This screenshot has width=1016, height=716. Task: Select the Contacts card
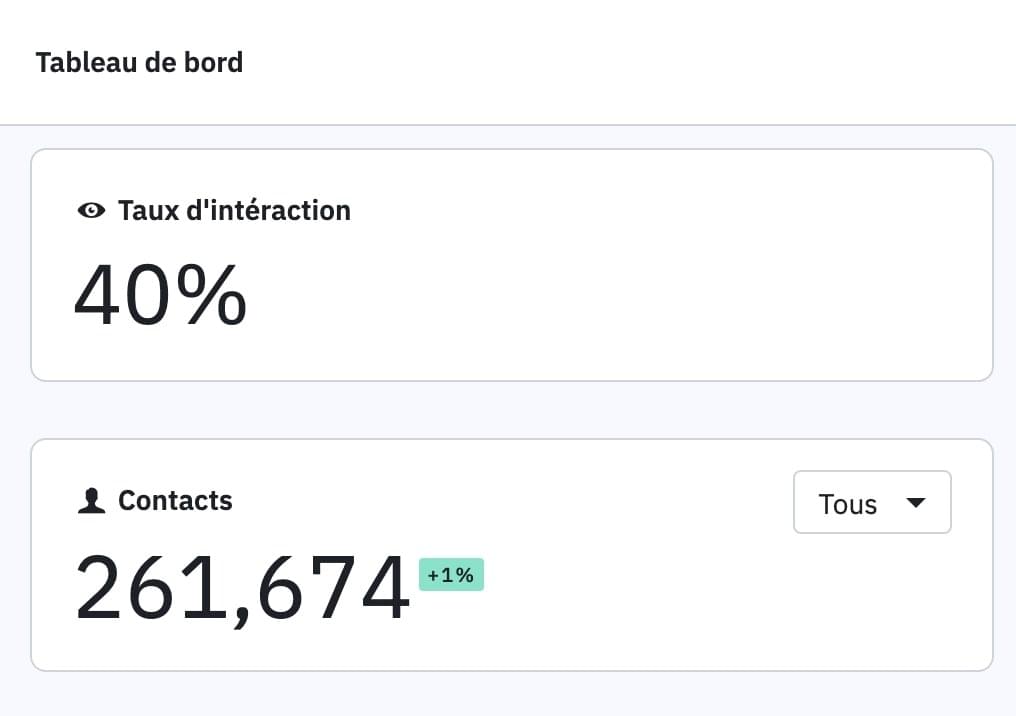[x=512, y=555]
